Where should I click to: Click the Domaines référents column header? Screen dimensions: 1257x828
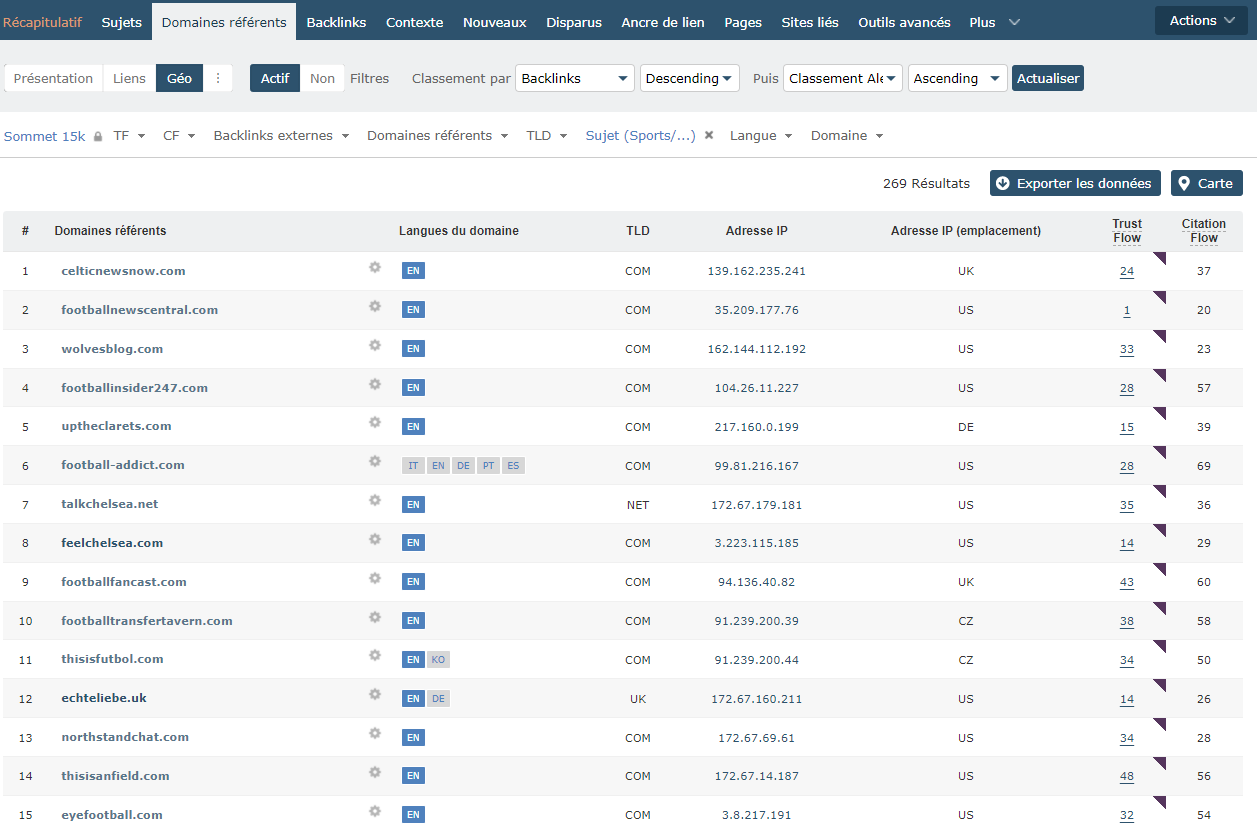click(x=110, y=231)
